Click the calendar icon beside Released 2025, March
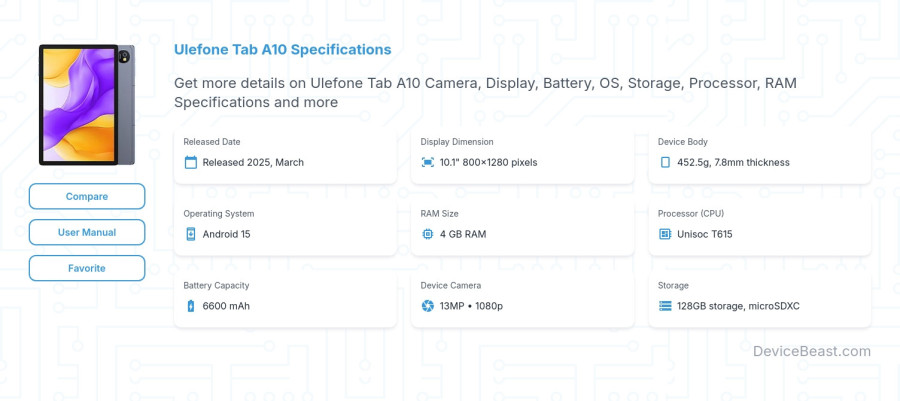The image size is (900, 401). point(191,162)
